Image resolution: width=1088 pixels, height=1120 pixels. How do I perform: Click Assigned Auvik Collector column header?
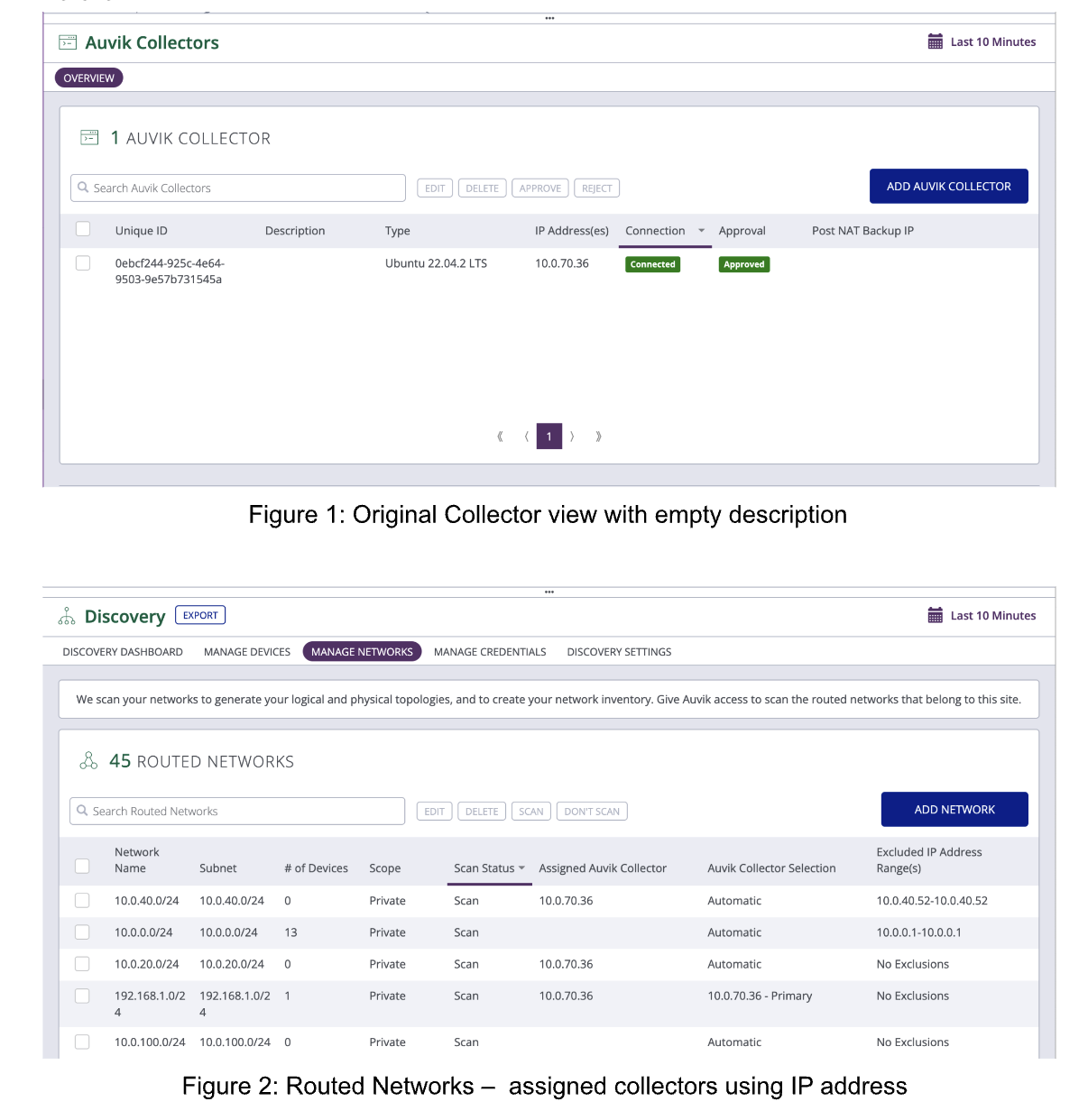coord(603,868)
